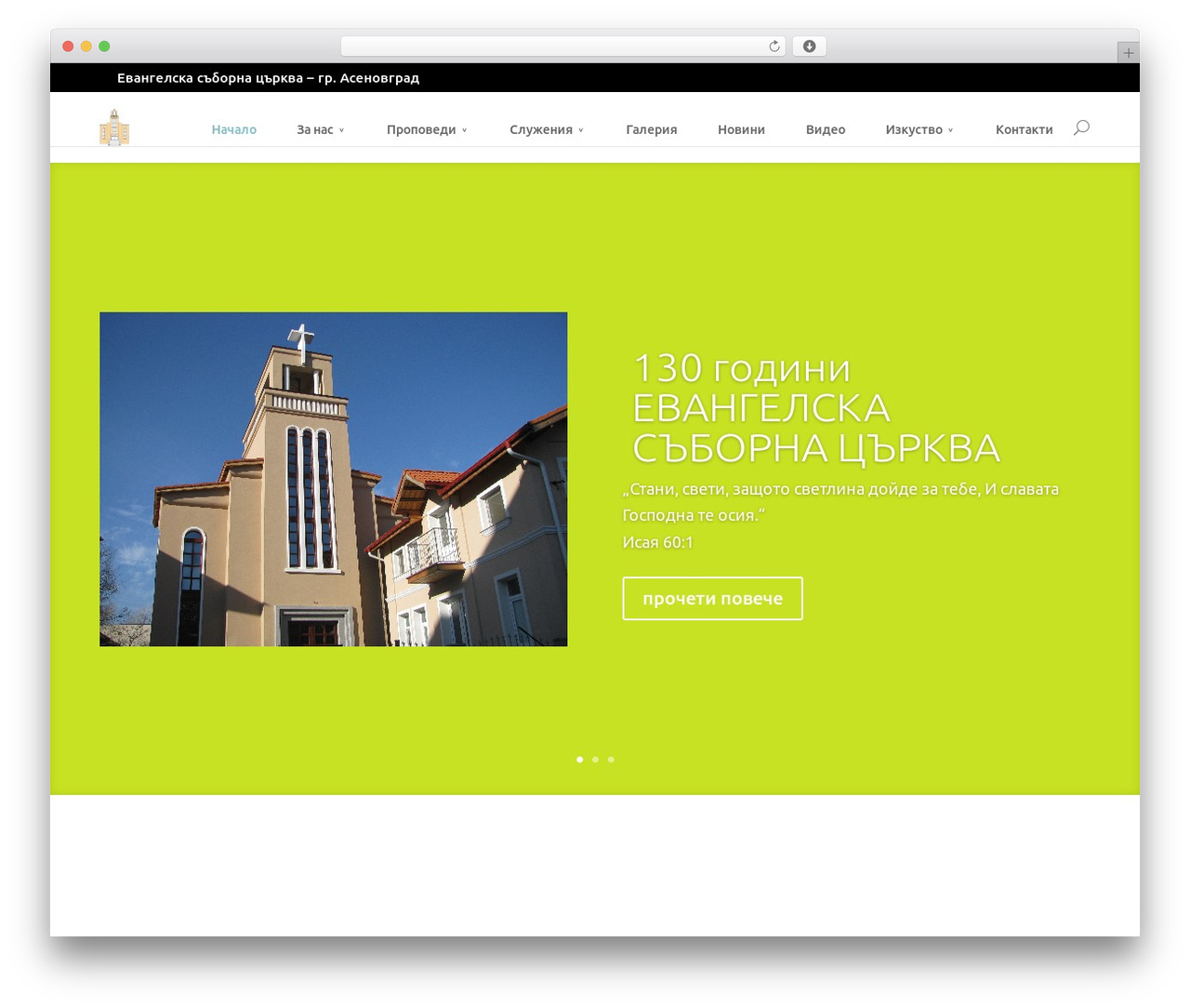Click the Евангелска съборна църква header text
This screenshot has height=1008, width=1190.
(x=268, y=78)
